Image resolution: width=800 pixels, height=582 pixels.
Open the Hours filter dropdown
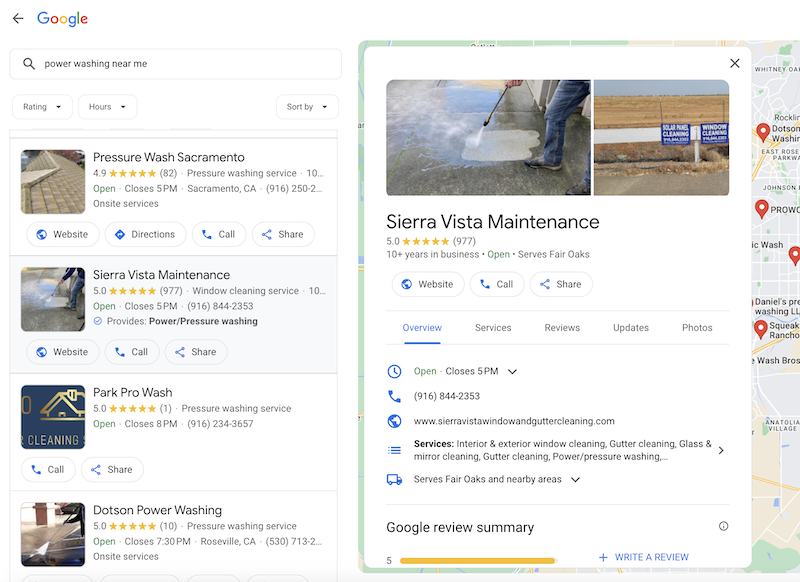(x=108, y=107)
